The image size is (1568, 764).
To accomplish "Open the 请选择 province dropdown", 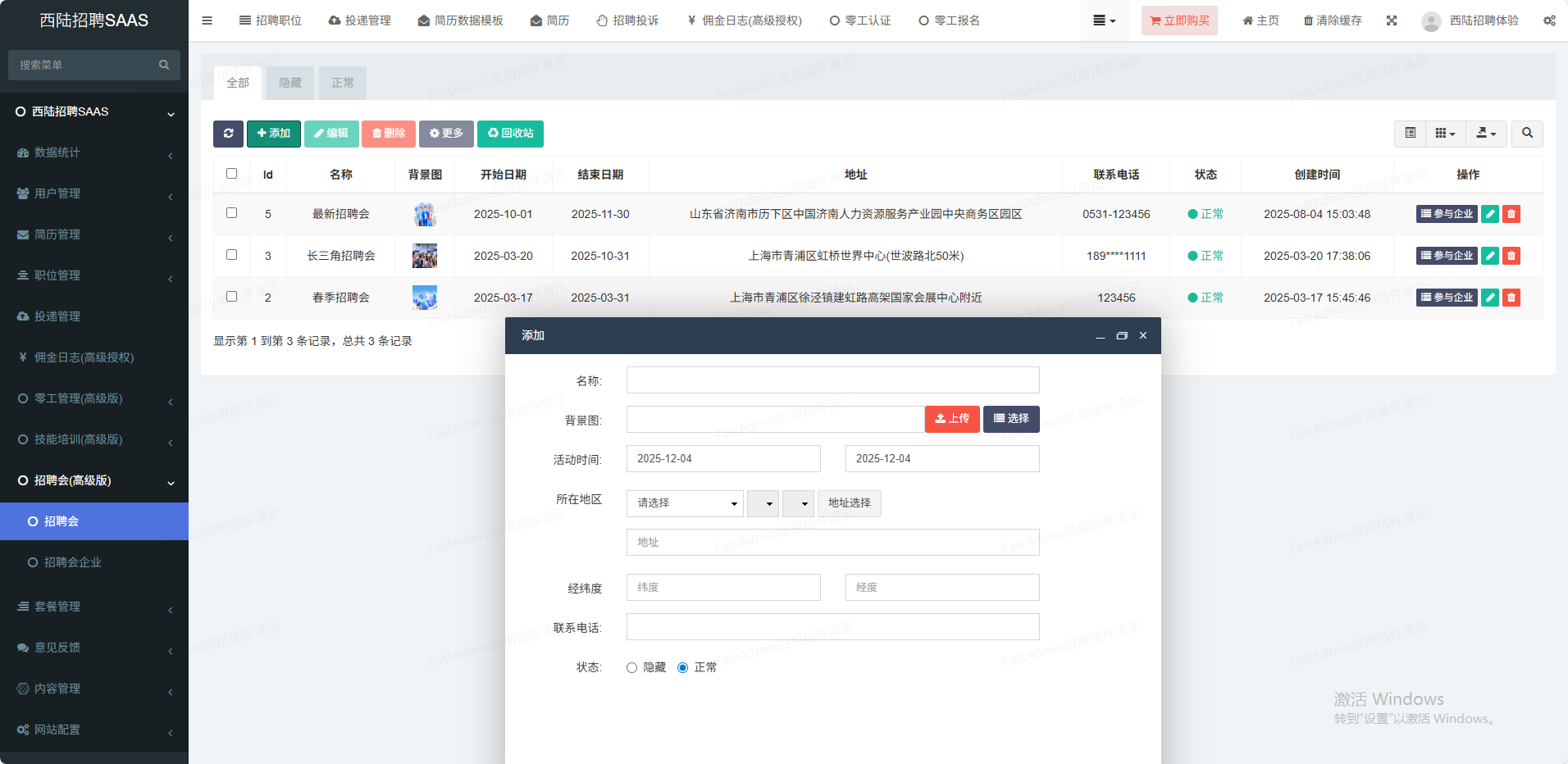I will point(685,503).
